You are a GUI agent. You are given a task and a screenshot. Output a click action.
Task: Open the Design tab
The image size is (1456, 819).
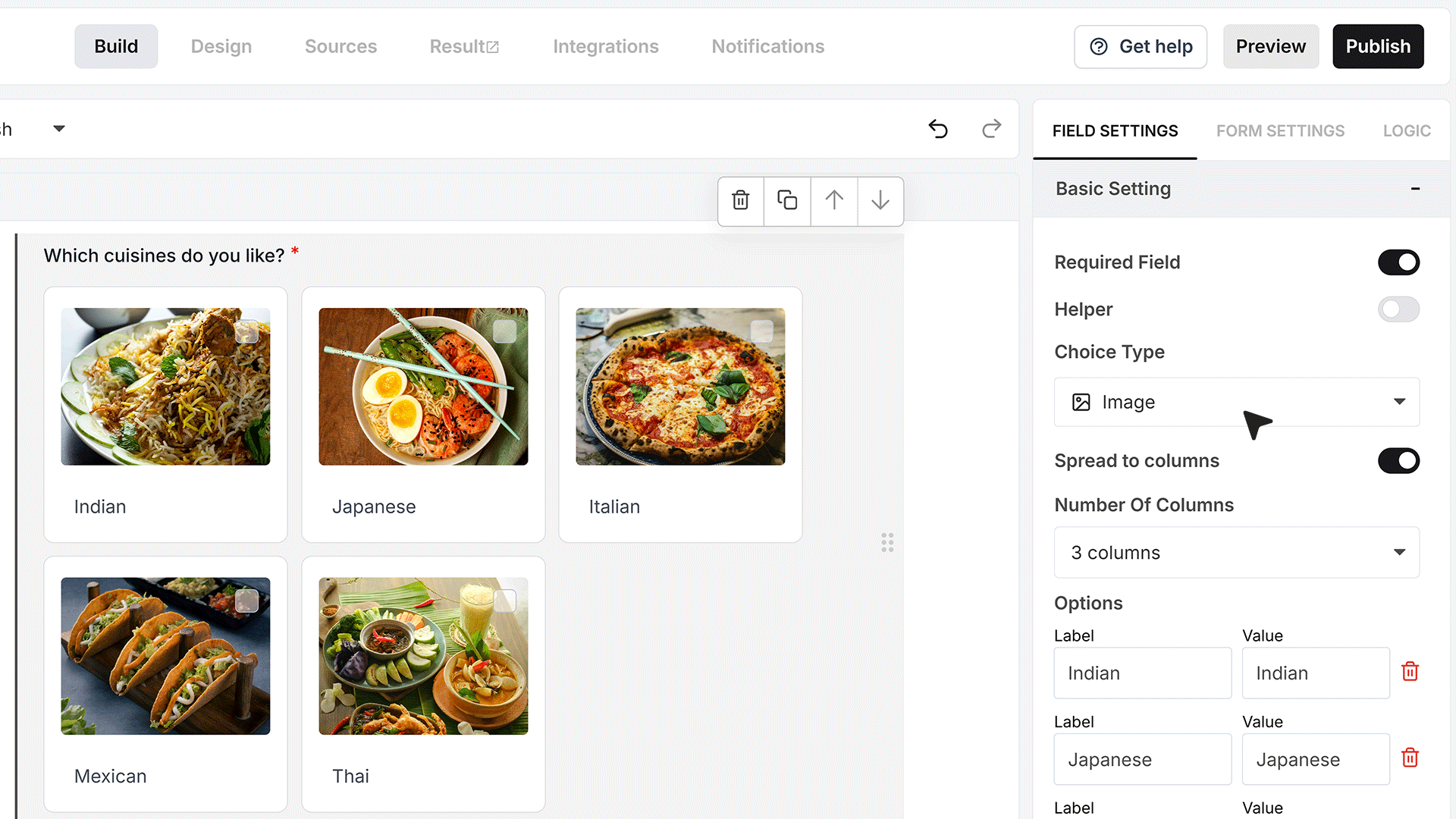coord(221,46)
